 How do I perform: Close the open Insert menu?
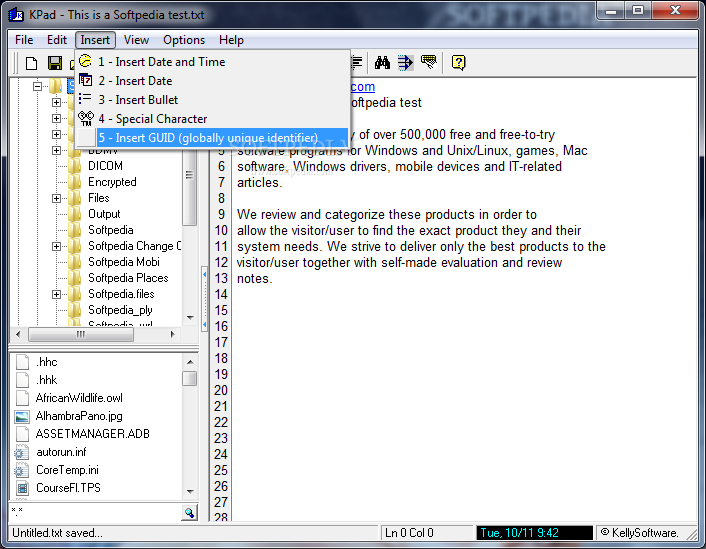[x=95, y=40]
